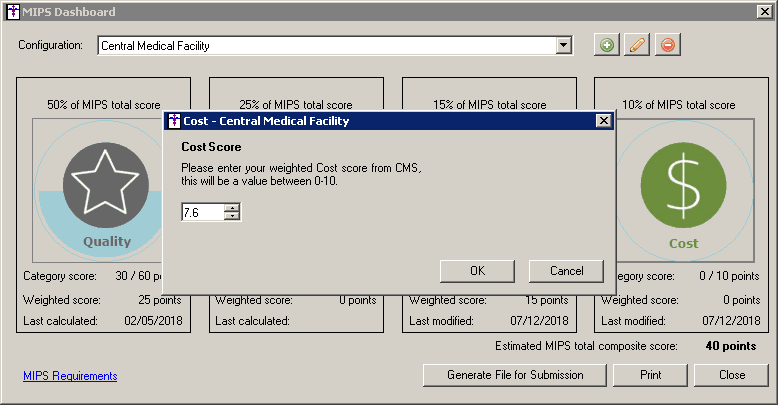The width and height of the screenshot is (778, 405).
Task: Click the red remove configuration icon
Action: 667,45
